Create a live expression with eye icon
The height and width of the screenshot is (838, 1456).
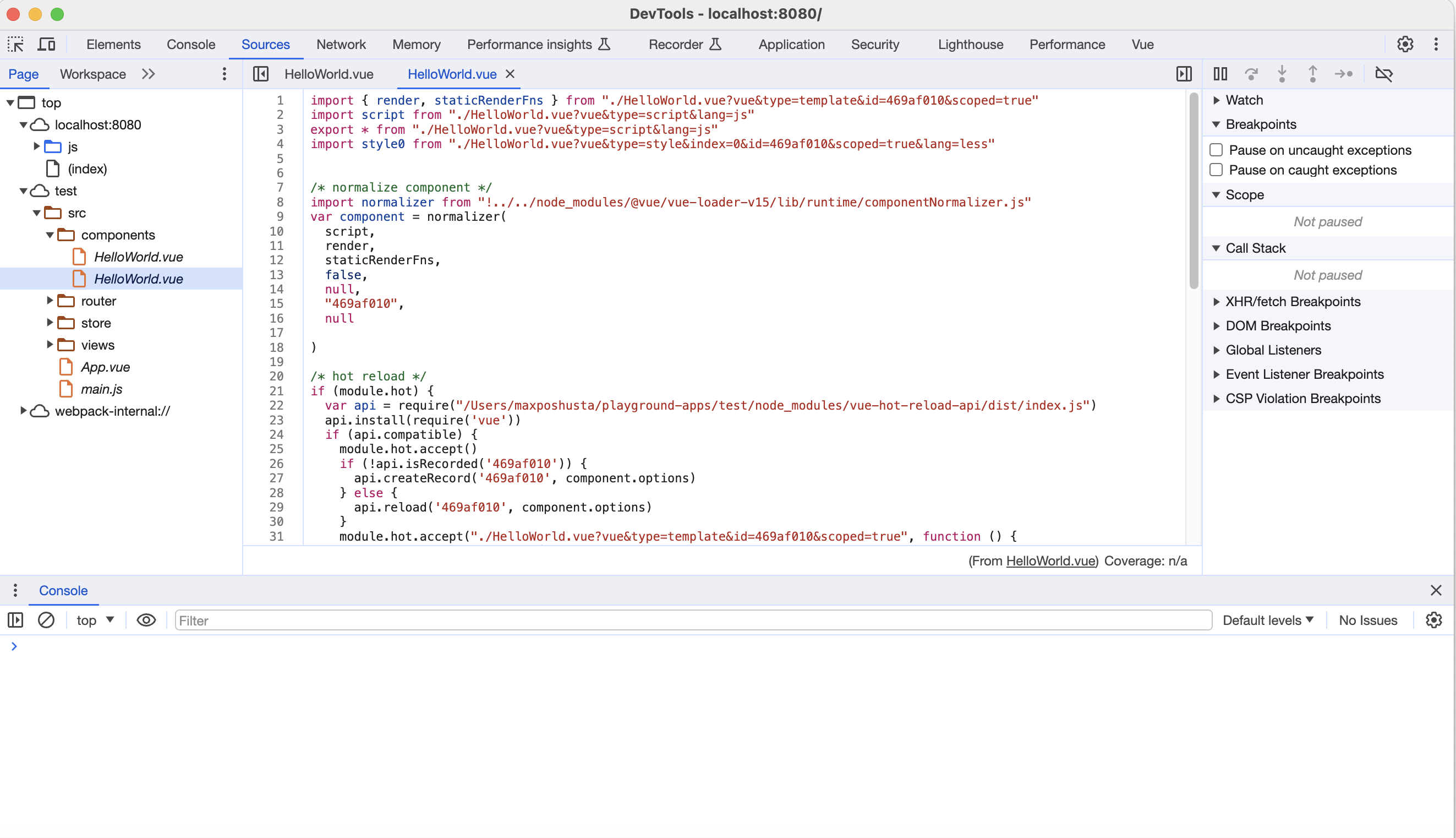tap(146, 620)
